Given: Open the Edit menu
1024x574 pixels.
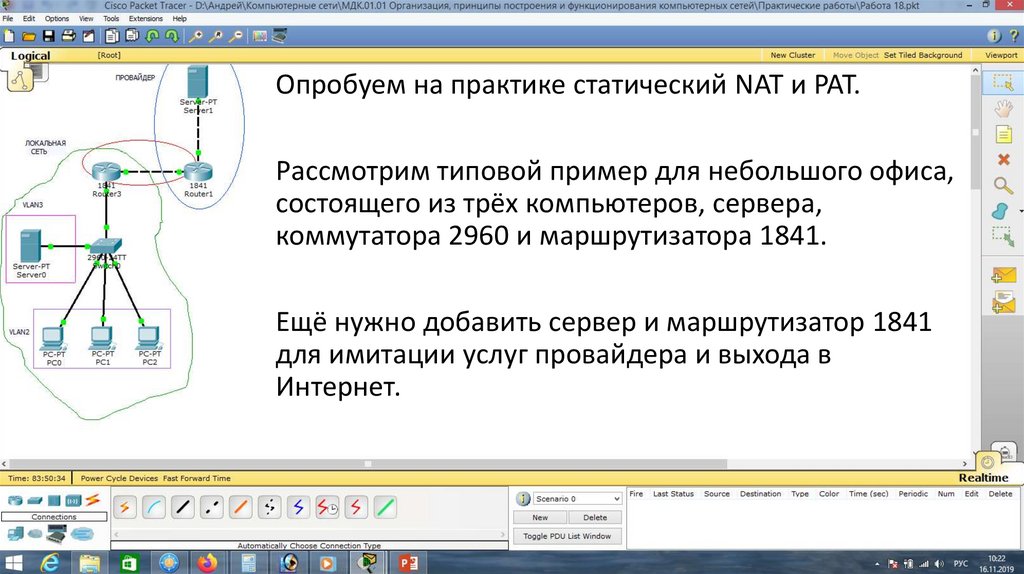Looking at the screenshot, I should pos(29,18).
